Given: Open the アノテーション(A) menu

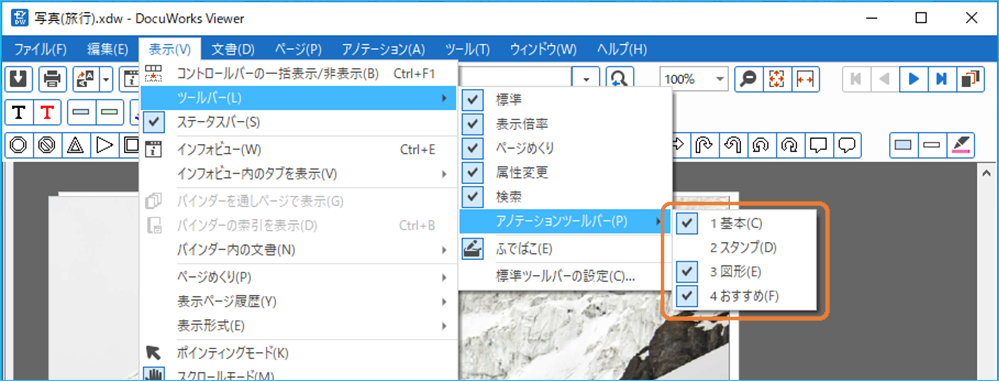Looking at the screenshot, I should pos(383,49).
